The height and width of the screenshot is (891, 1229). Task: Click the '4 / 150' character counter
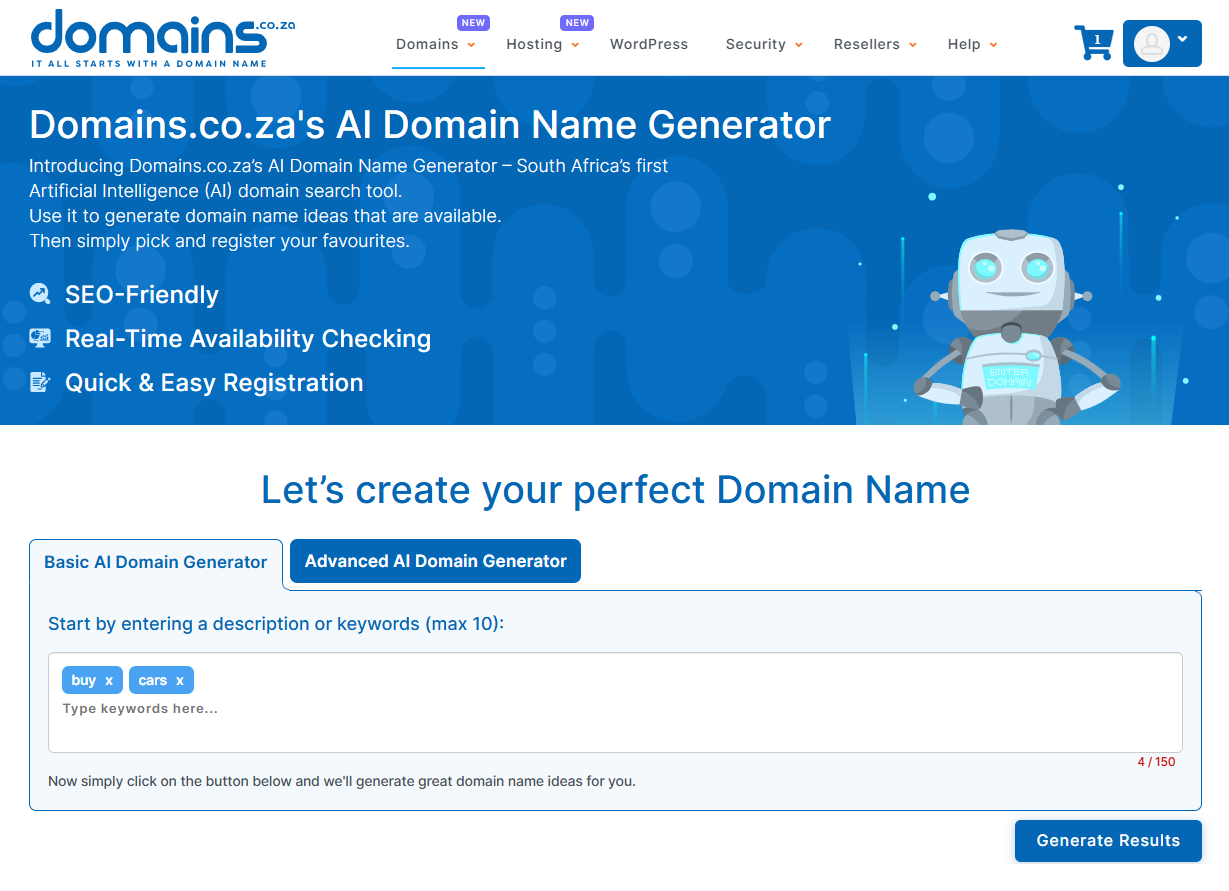[x=1156, y=762]
